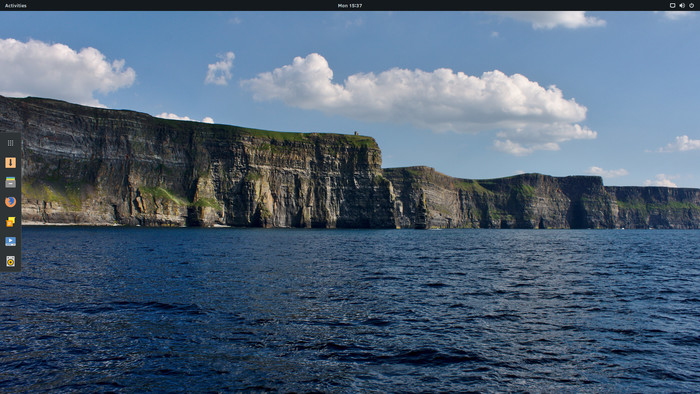700x394 pixels.
Task: Click the small tower atop the cliff
Action: point(356,133)
